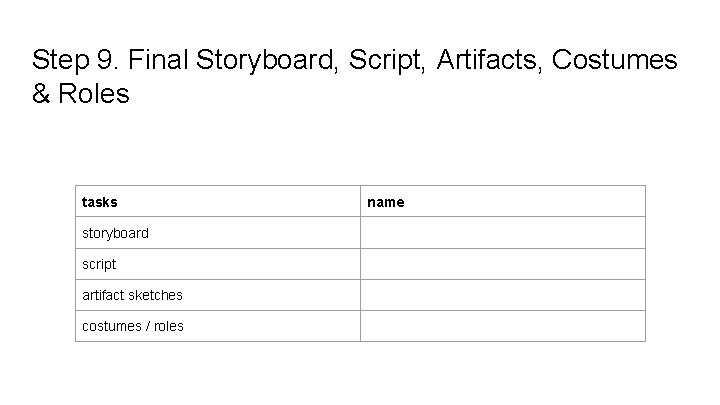
Task: Click blank slide area below the table
Action: click(x=360, y=375)
